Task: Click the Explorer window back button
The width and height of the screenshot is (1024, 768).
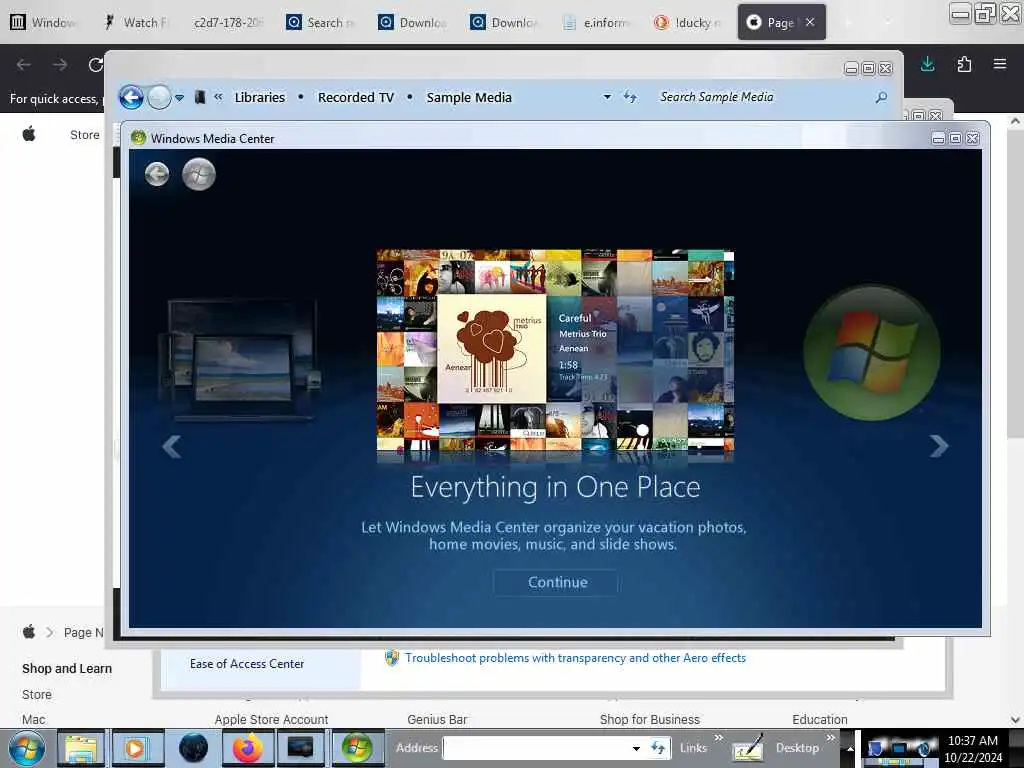Action: point(131,98)
